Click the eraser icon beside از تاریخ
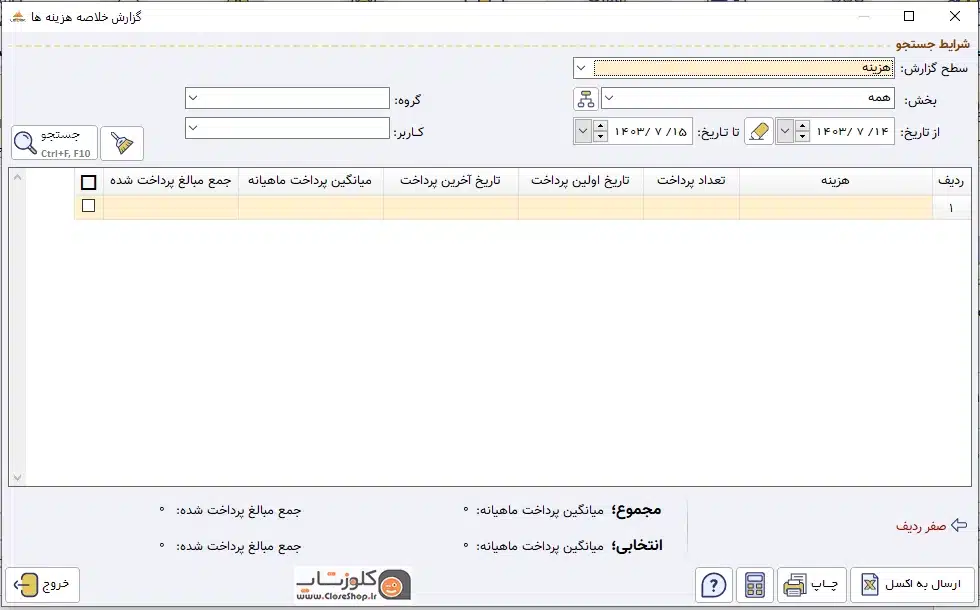The image size is (980, 610). point(759,131)
